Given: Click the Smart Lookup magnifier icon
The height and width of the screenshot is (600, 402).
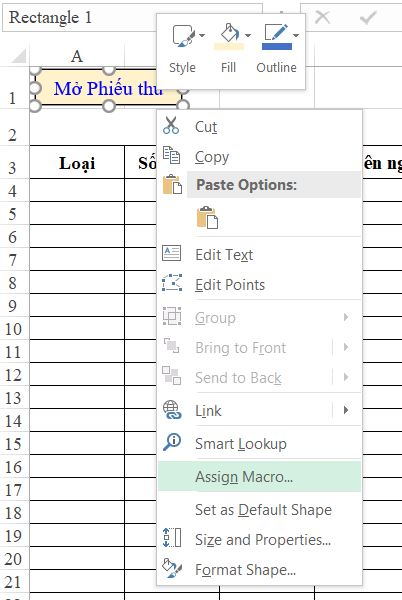Looking at the screenshot, I should point(172,442).
